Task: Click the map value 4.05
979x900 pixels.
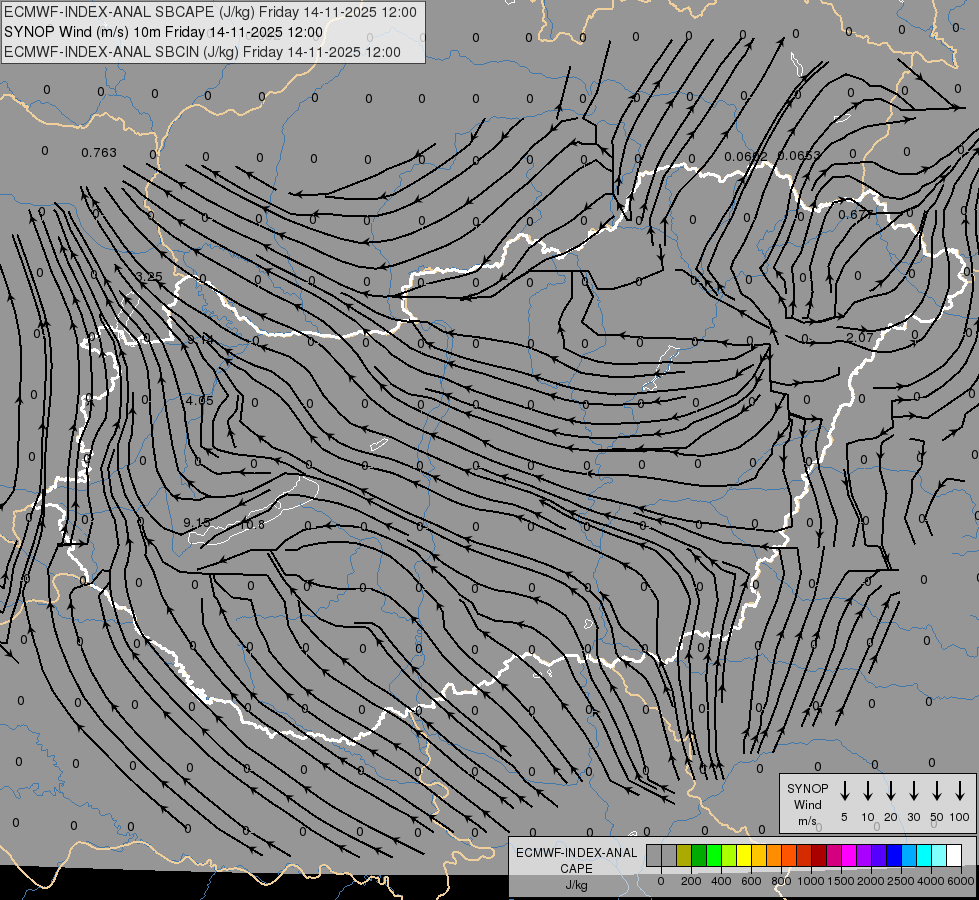Action: (x=200, y=400)
